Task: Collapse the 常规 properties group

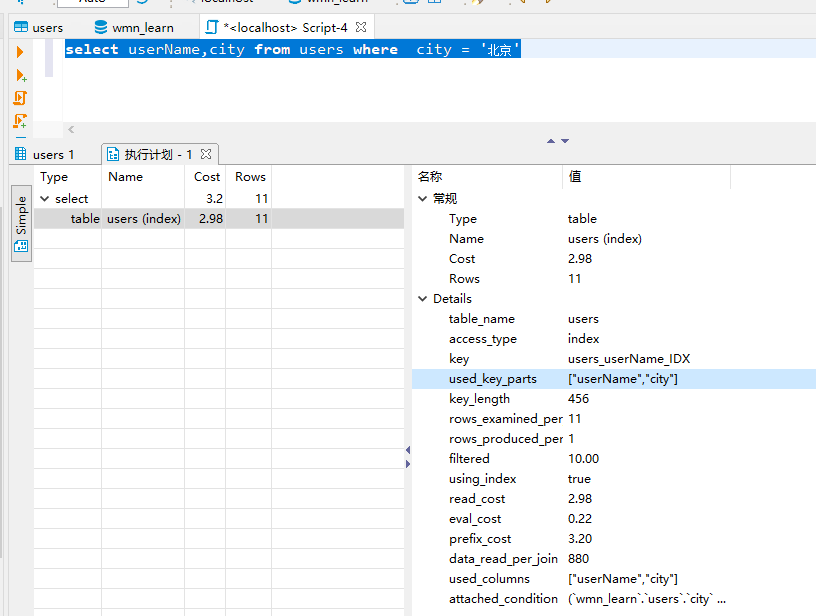Action: point(422,199)
